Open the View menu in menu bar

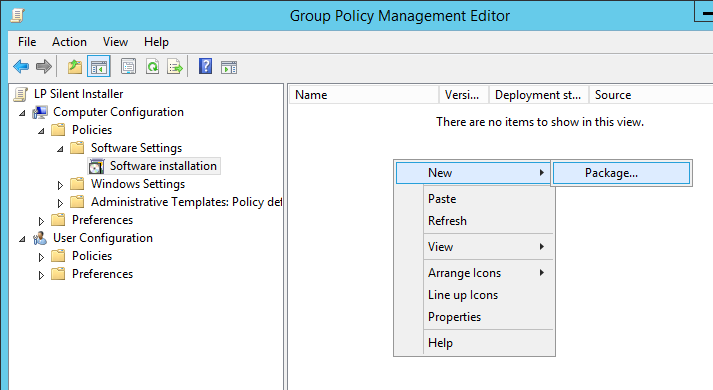coord(115,42)
